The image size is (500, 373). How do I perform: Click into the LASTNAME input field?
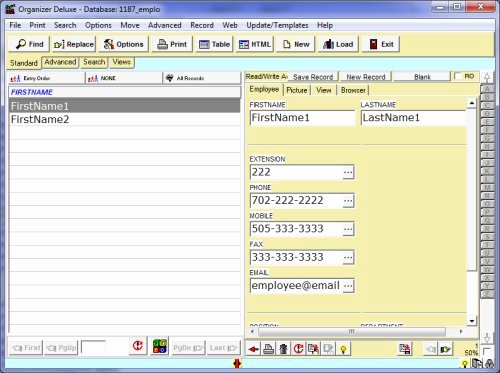(x=413, y=118)
